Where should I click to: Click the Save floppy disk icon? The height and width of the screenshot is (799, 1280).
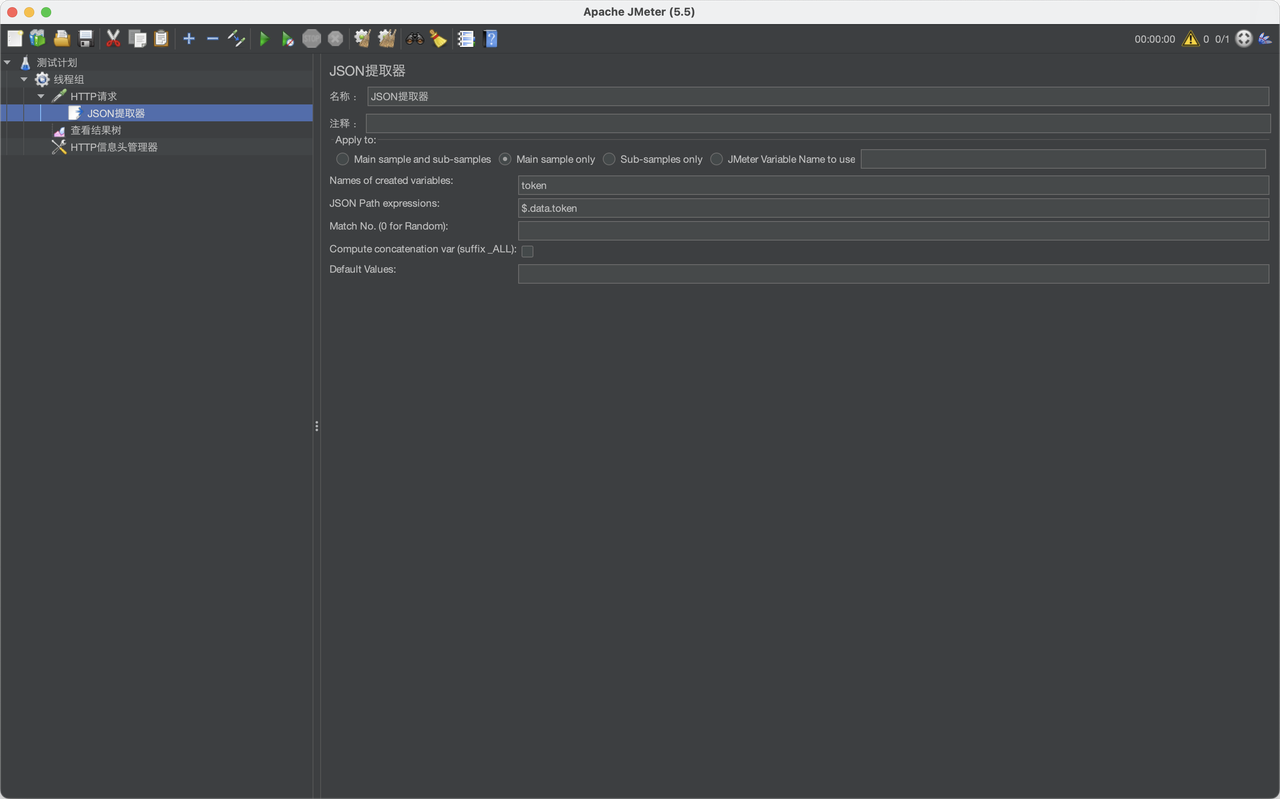point(86,39)
